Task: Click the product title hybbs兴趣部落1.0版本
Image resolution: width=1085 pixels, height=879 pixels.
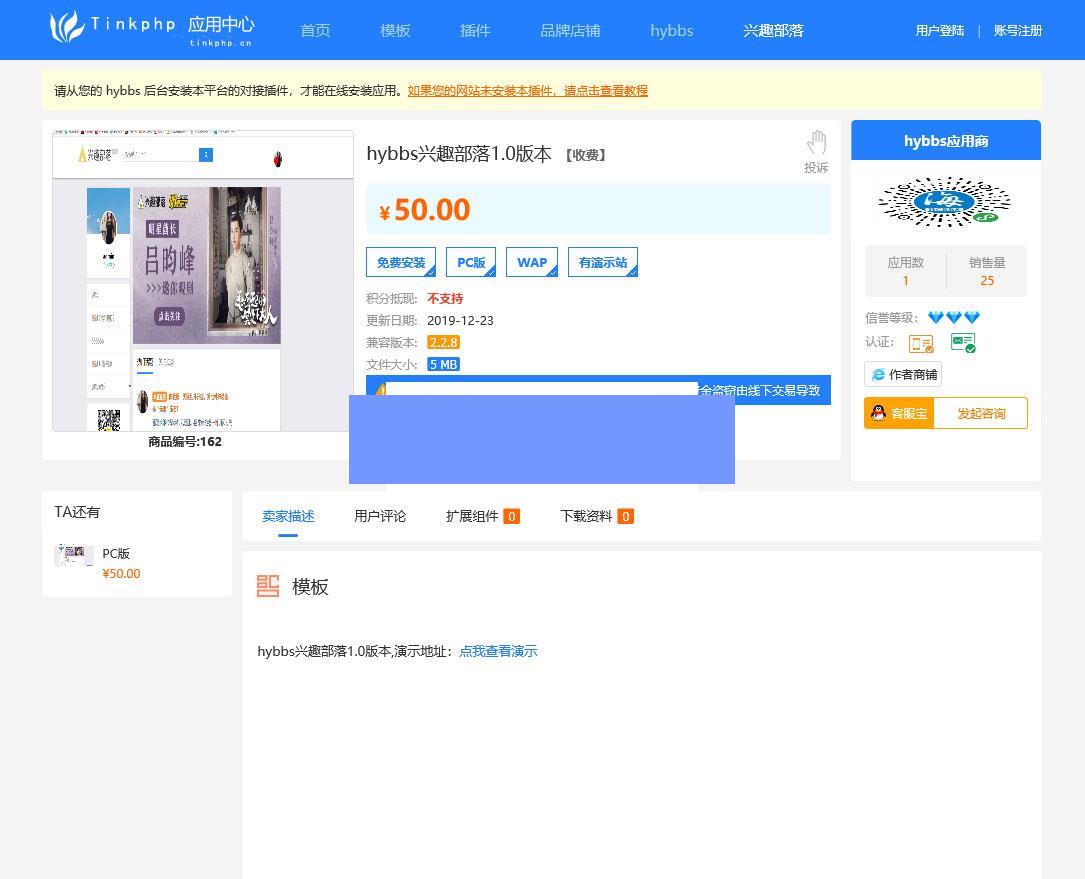Action: tap(459, 154)
